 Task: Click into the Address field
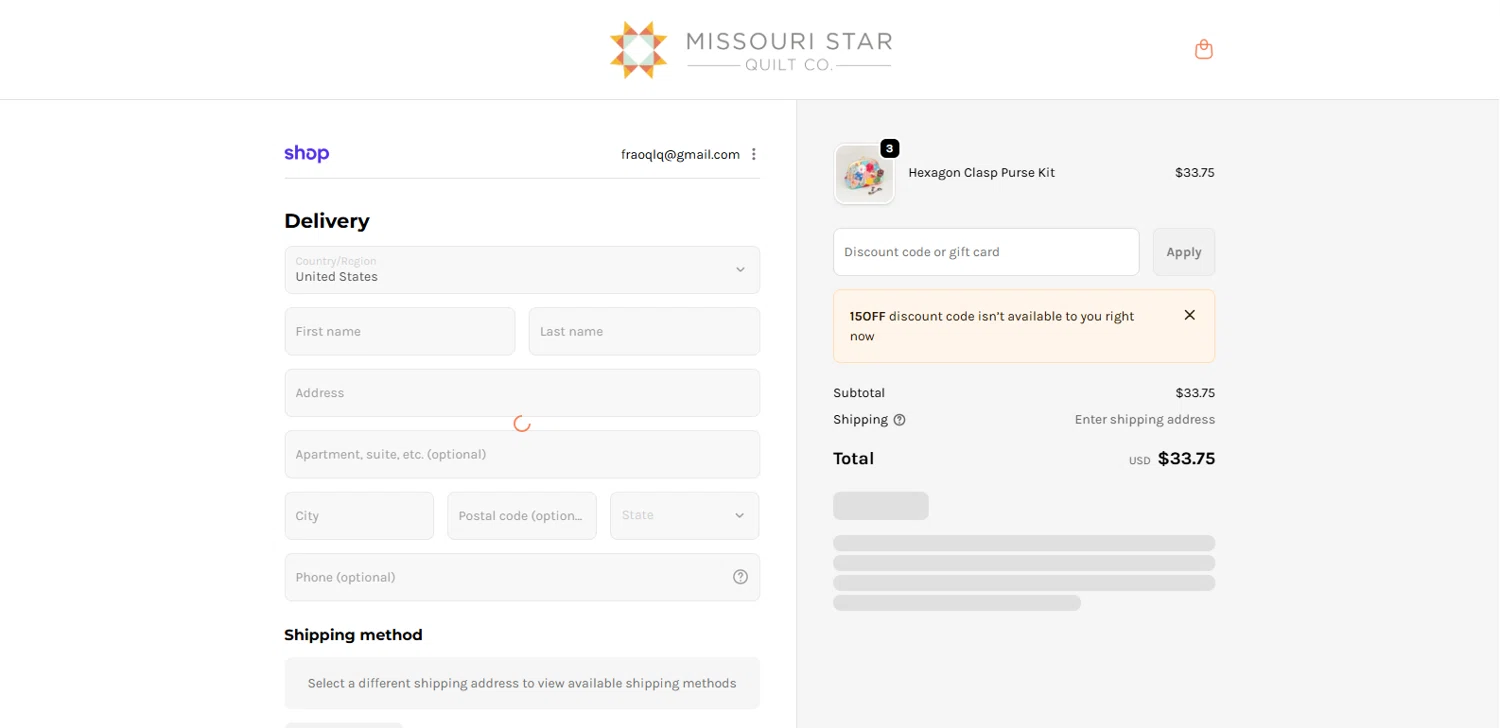(522, 393)
